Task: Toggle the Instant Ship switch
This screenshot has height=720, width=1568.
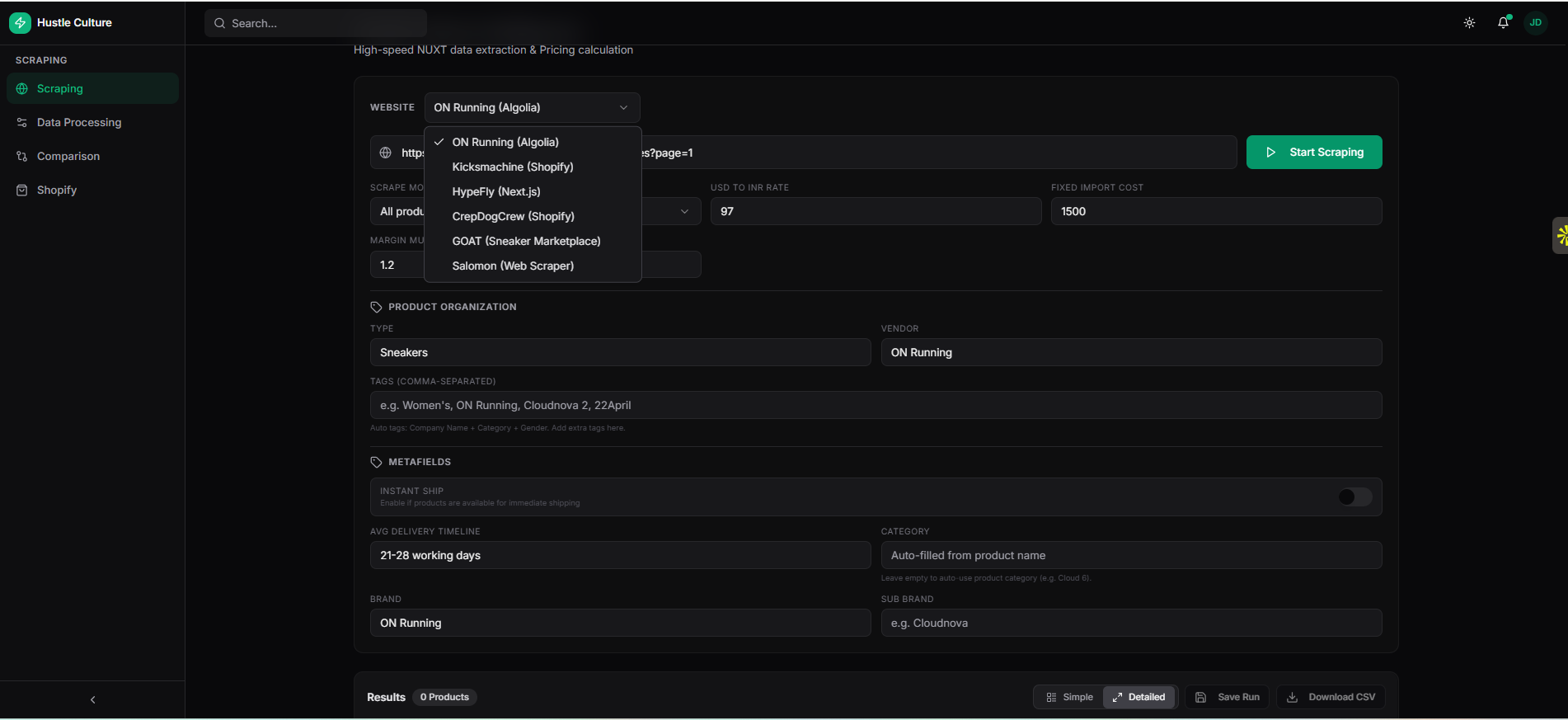Action: coord(1354,496)
